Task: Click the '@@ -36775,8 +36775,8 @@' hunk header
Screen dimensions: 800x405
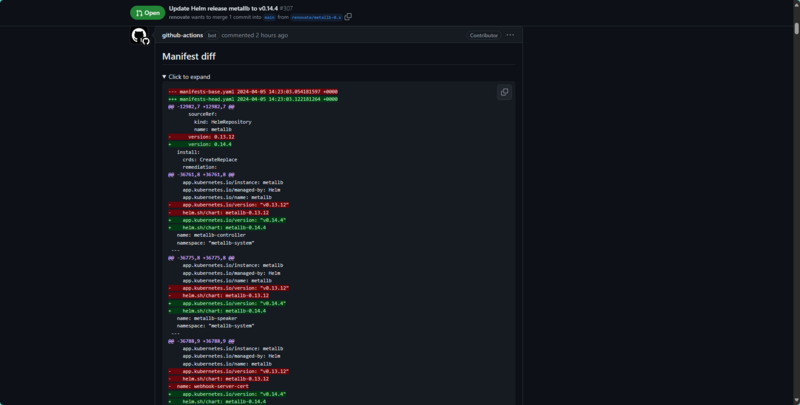Action: (202, 258)
